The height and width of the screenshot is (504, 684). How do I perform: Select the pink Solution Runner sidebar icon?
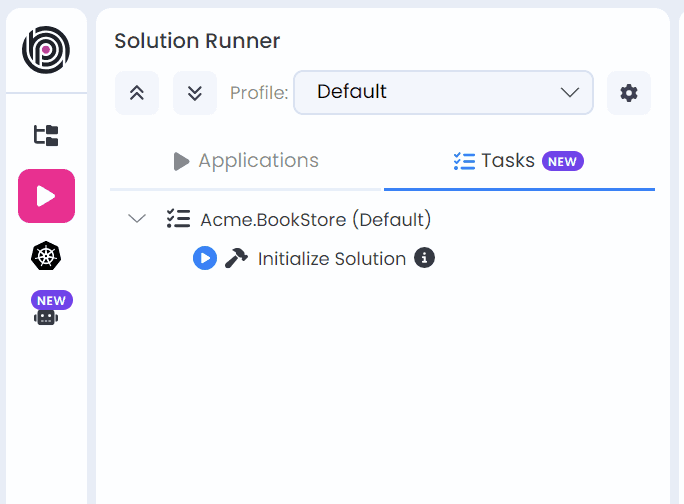point(46,196)
